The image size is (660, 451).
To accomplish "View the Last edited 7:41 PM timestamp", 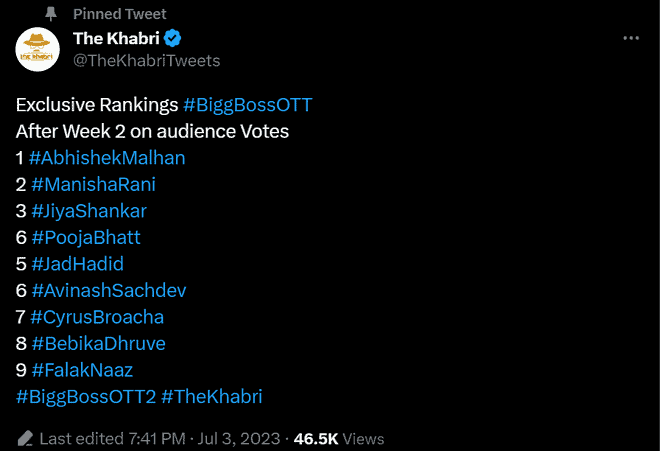I will point(112,439).
